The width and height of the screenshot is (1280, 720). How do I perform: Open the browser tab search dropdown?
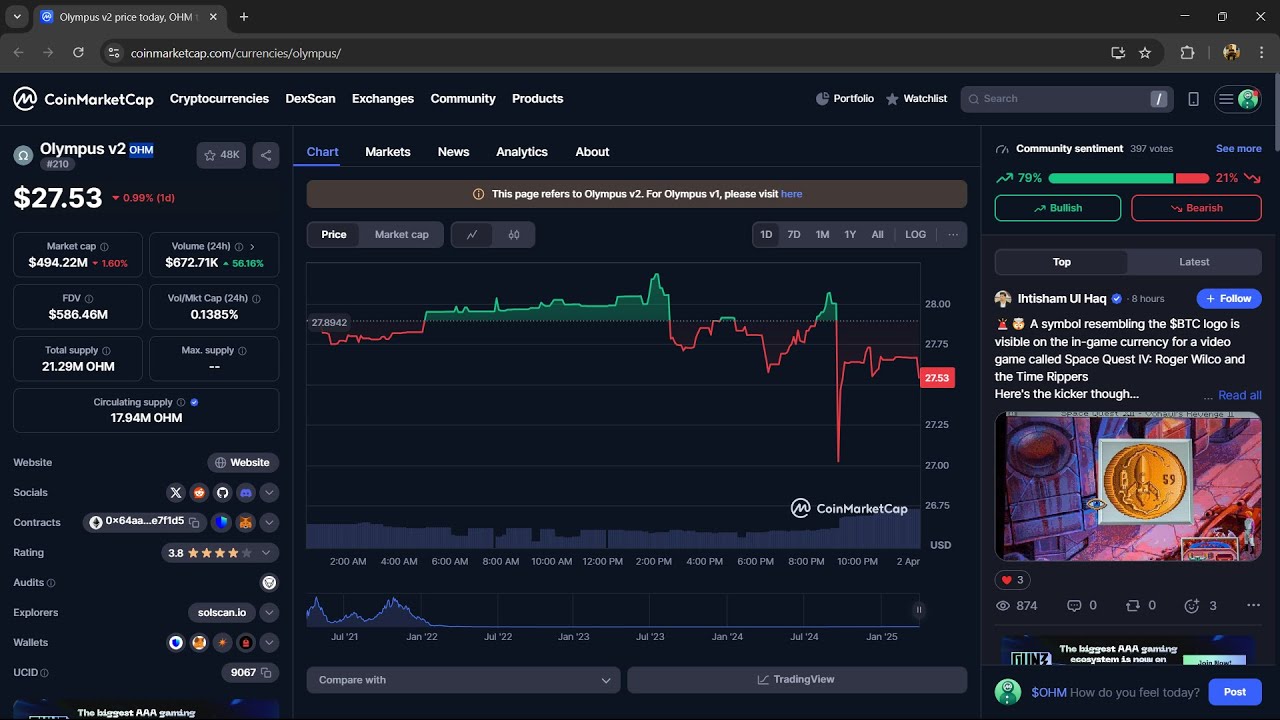[17, 17]
